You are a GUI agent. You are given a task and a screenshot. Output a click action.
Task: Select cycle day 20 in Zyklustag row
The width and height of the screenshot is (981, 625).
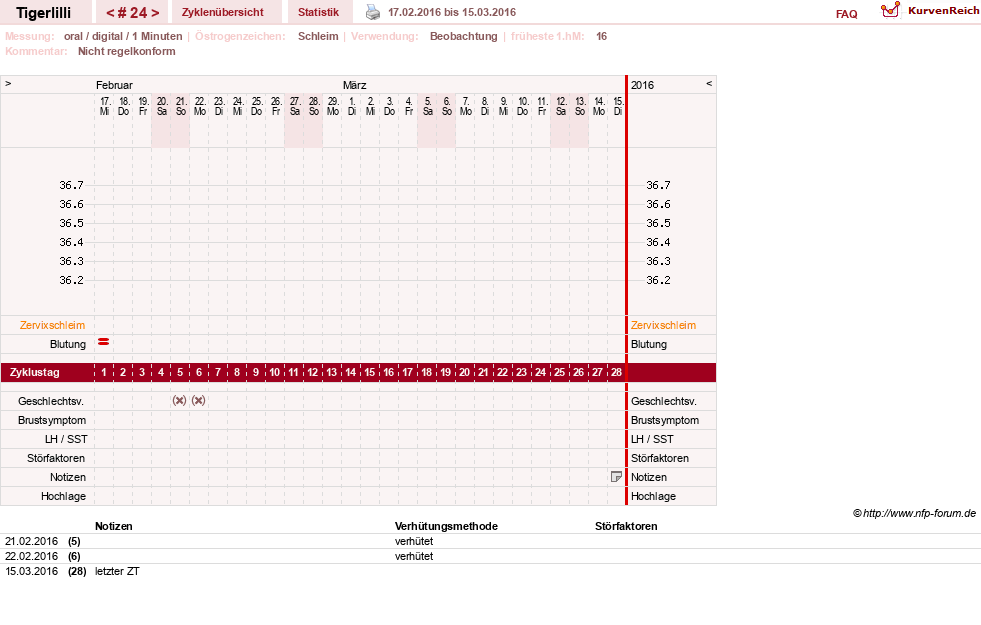pos(464,372)
